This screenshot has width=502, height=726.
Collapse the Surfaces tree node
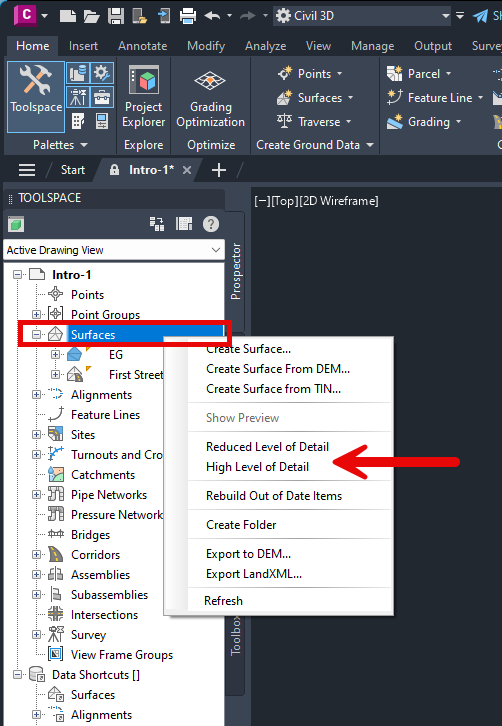click(36, 334)
